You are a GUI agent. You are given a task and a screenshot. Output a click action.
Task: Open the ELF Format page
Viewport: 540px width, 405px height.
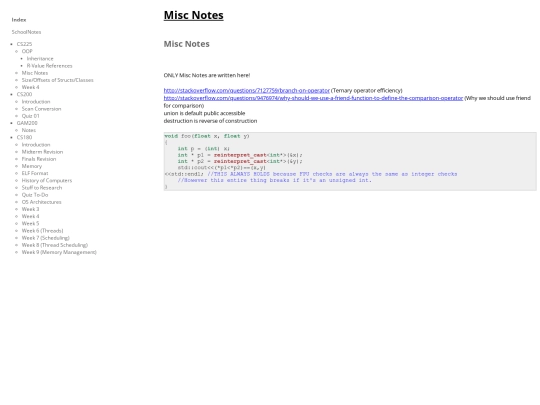point(35,173)
